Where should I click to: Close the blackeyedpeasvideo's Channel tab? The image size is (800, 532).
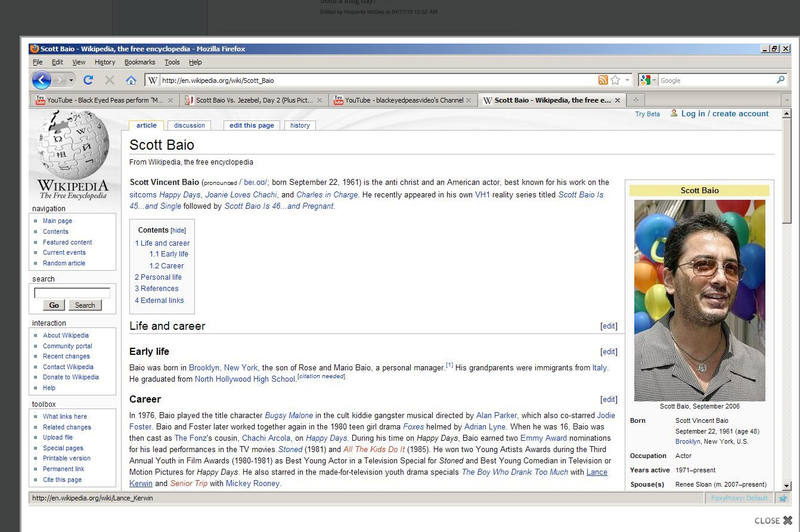point(468,100)
